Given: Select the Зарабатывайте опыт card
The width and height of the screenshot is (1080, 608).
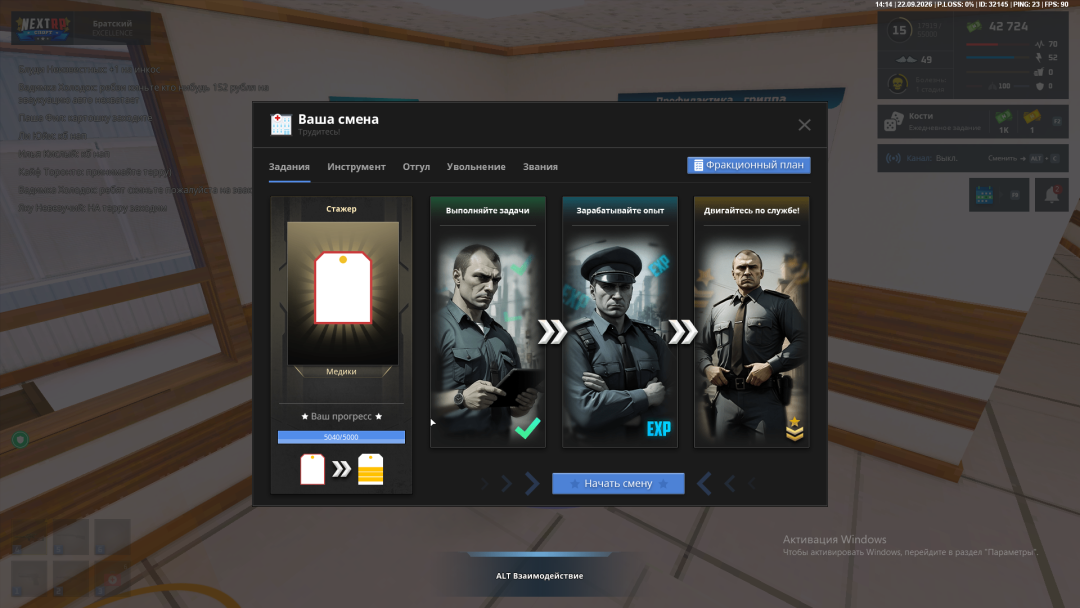Looking at the screenshot, I should (620, 322).
